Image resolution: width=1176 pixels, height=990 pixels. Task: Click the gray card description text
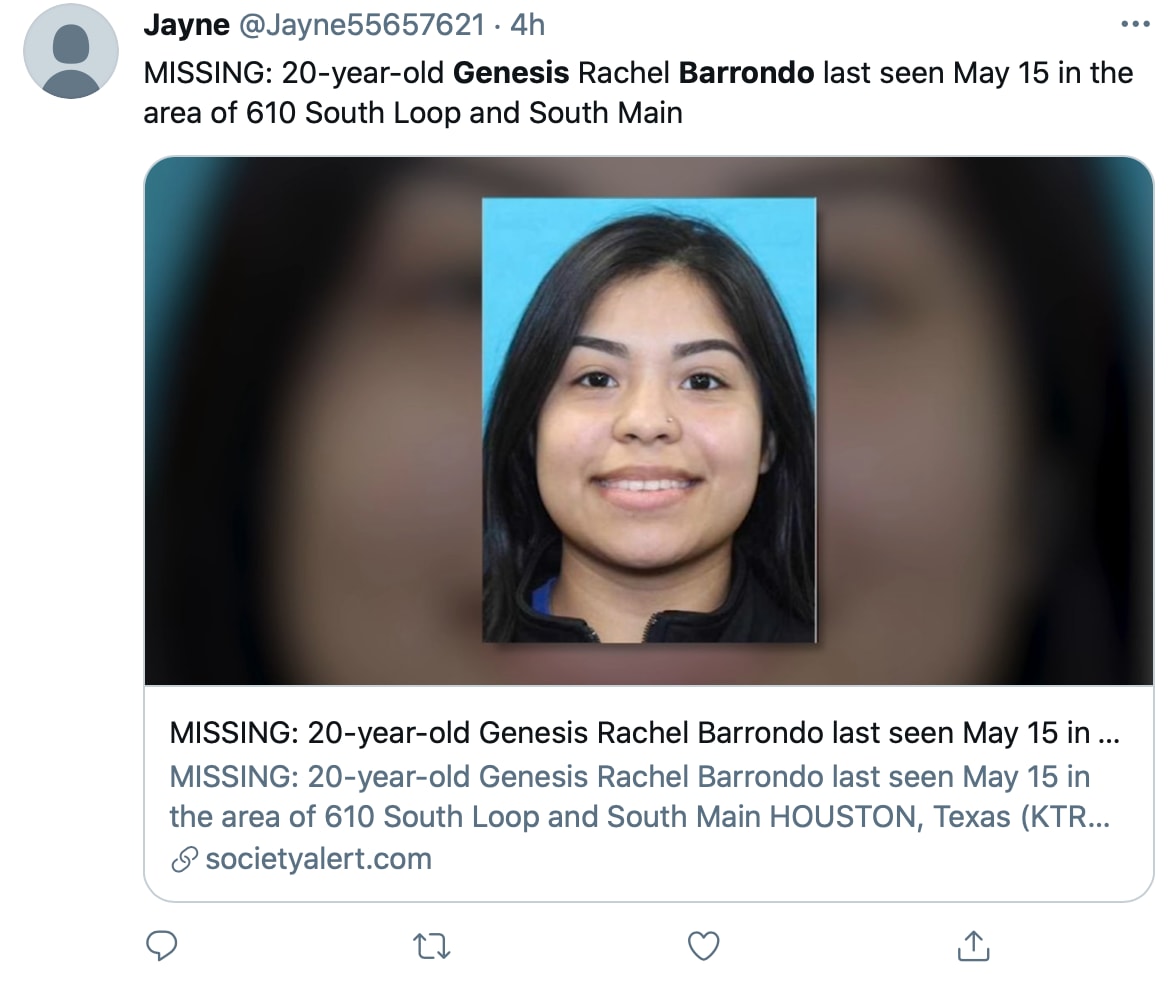point(640,796)
